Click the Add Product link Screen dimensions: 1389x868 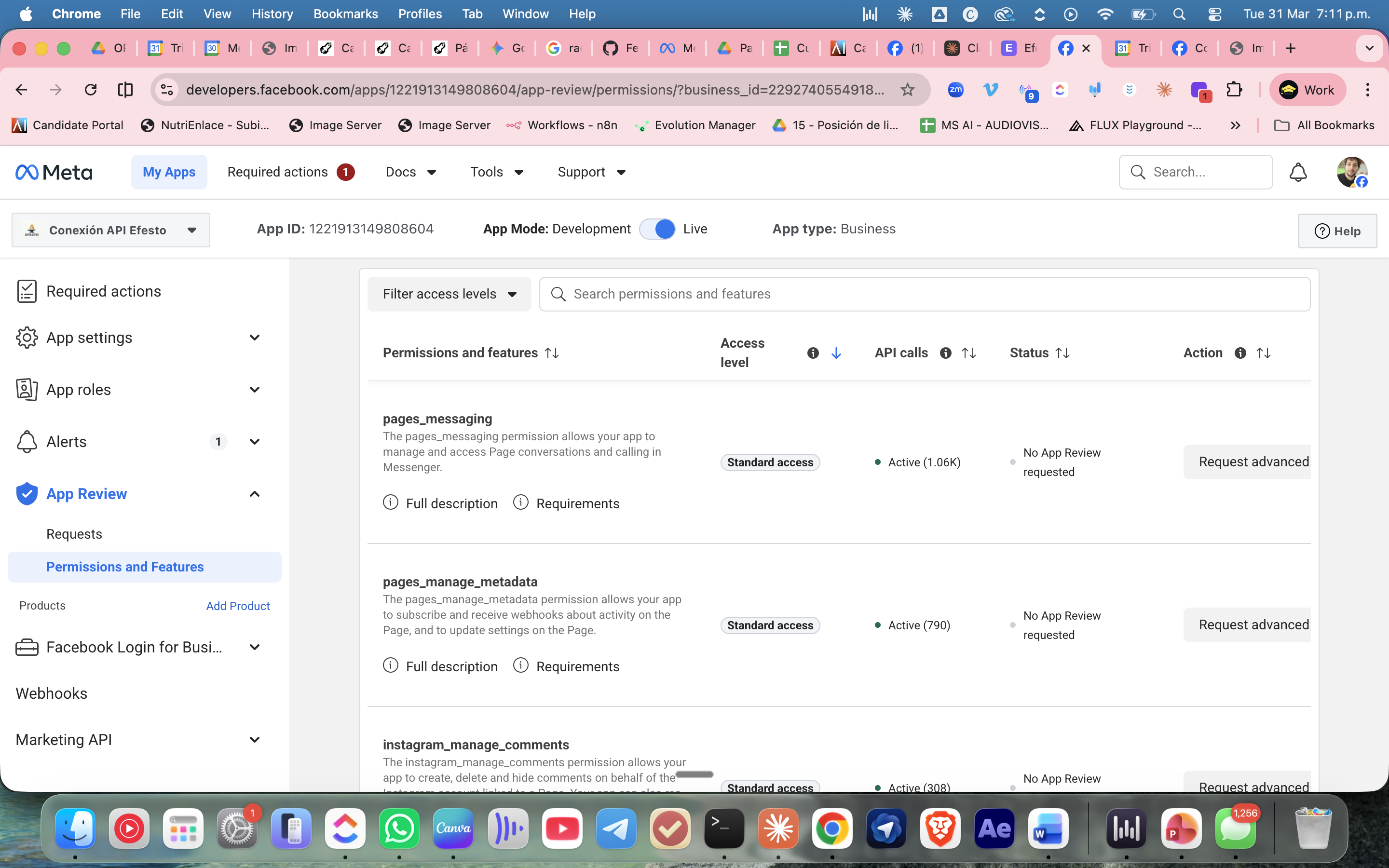click(x=238, y=606)
